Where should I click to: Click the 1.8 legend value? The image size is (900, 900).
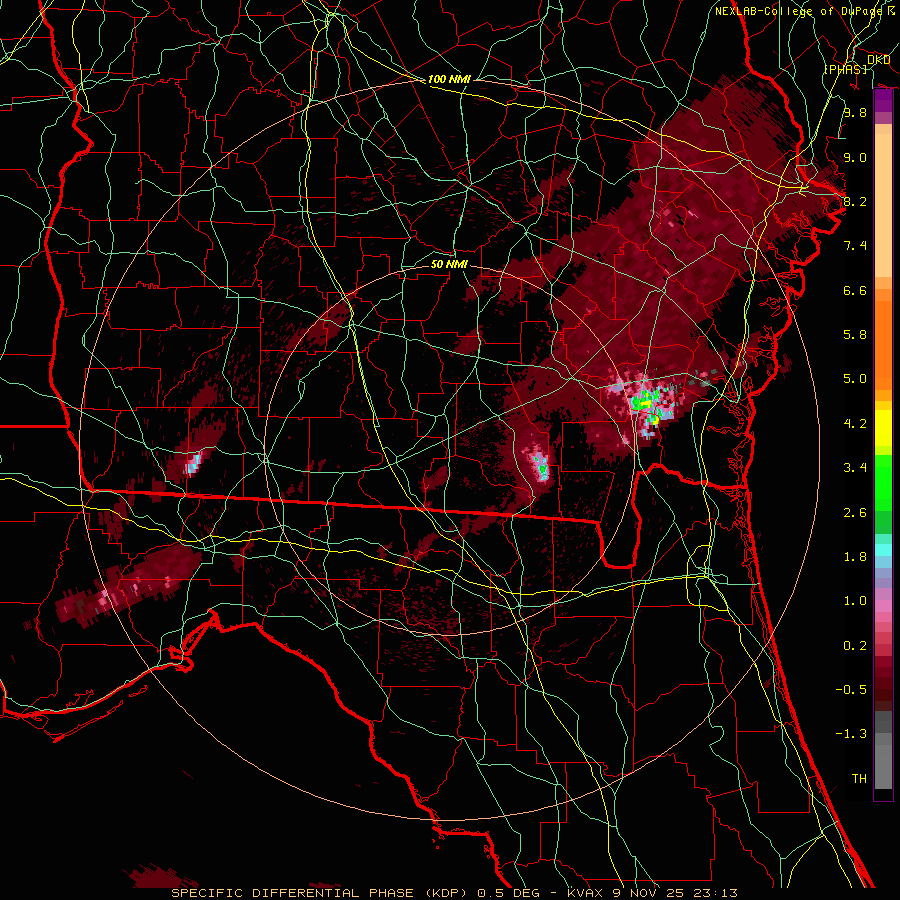855,557
